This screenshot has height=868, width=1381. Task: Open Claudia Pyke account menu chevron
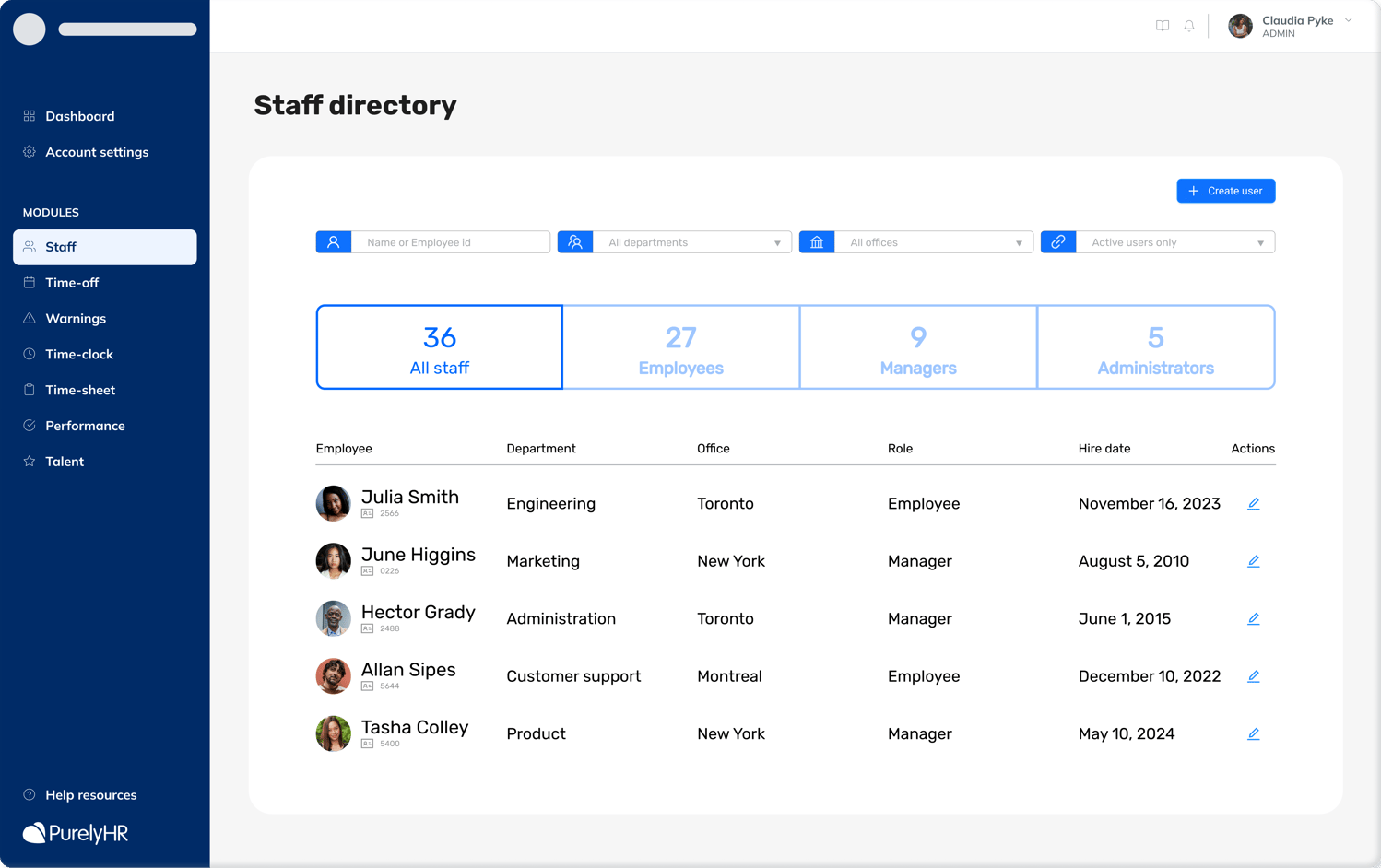(1348, 20)
